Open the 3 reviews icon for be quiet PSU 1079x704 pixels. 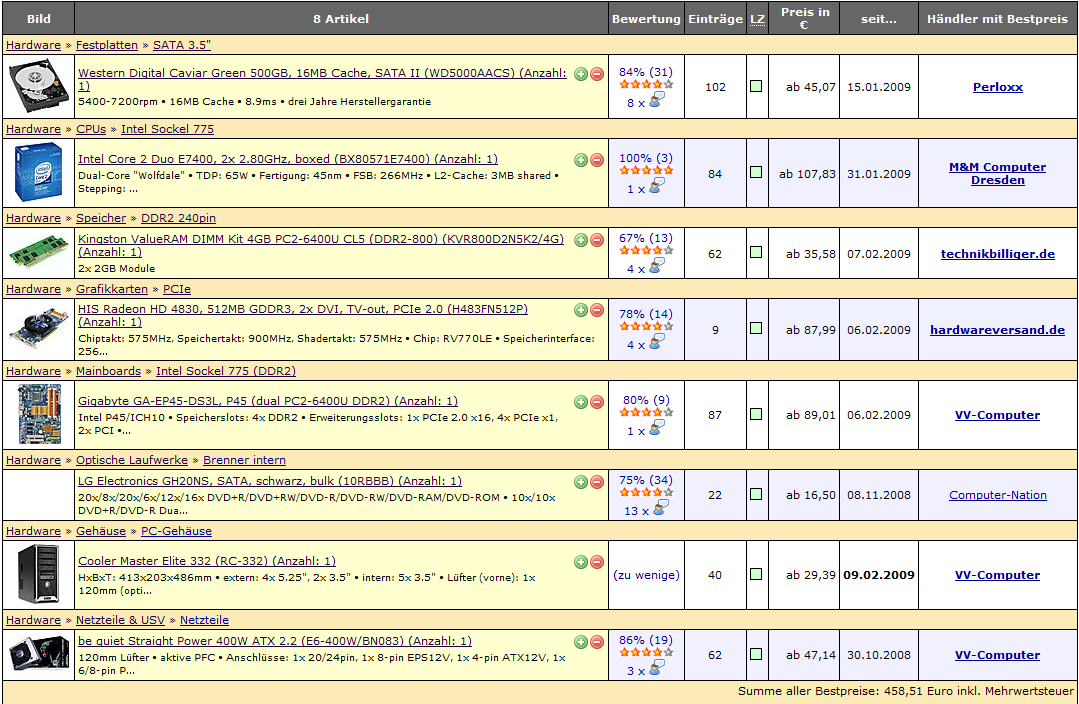coord(657,668)
